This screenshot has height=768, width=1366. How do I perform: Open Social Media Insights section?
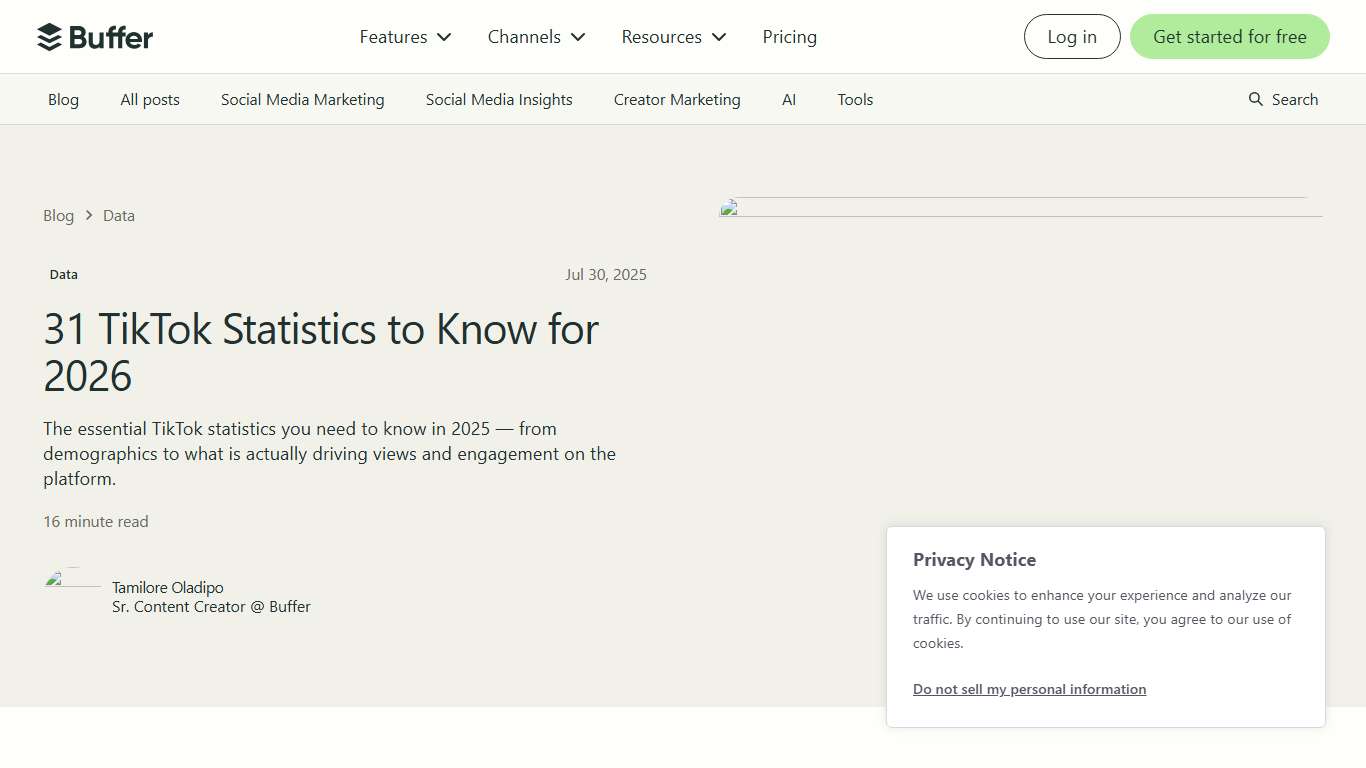click(499, 100)
